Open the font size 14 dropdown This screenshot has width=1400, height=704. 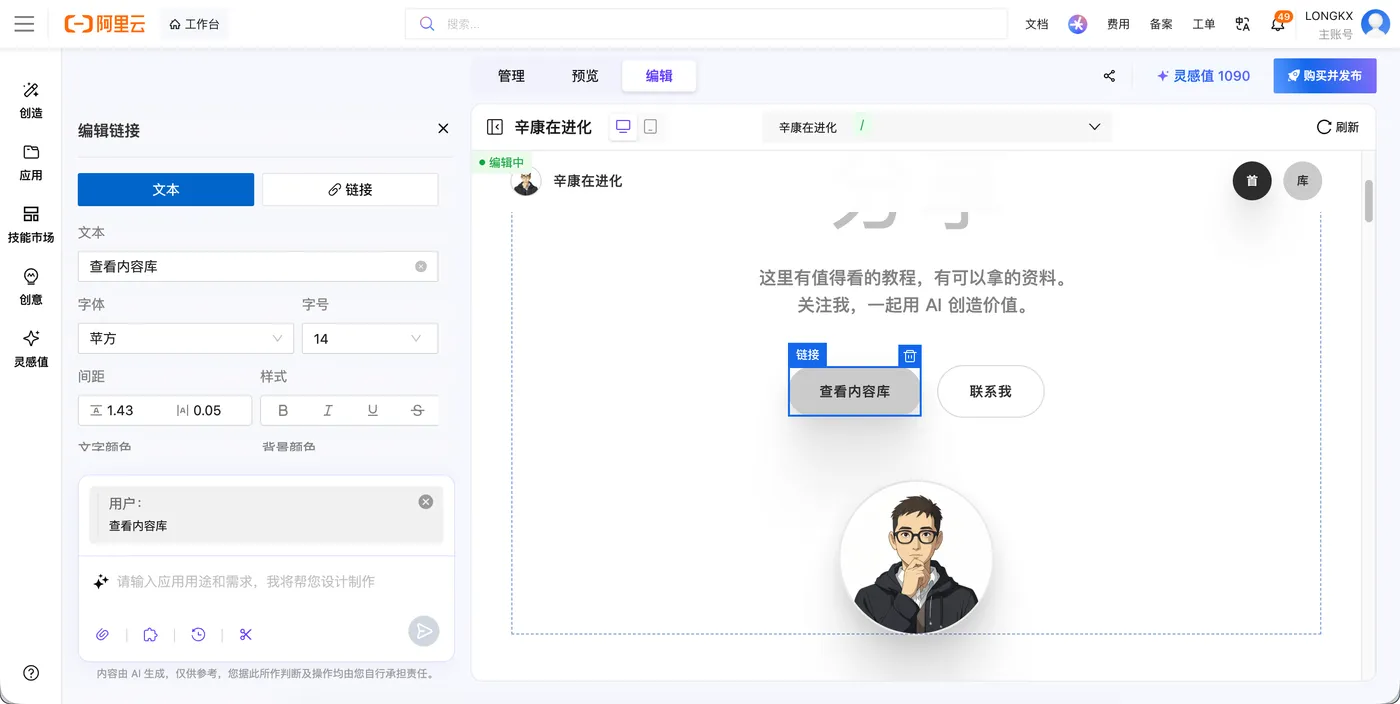tap(370, 338)
